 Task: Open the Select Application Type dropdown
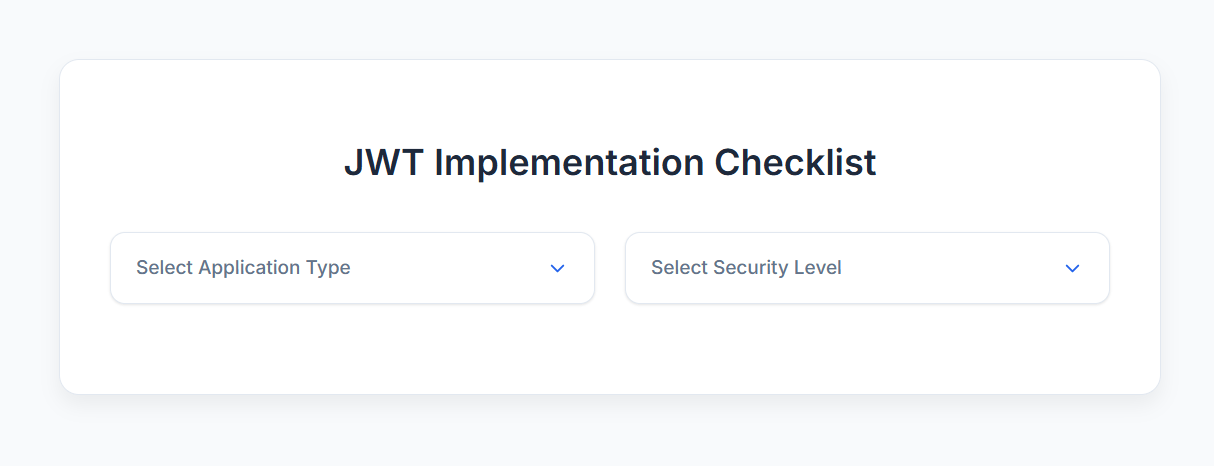tap(352, 268)
